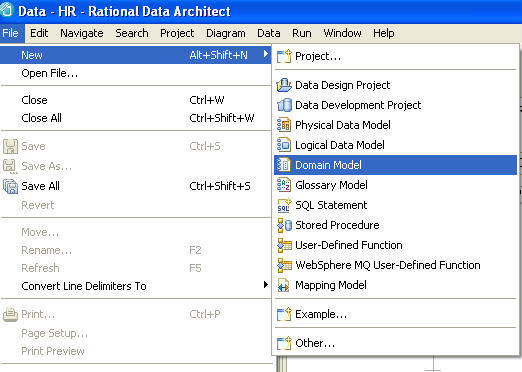Image resolution: width=522 pixels, height=372 pixels.
Task: Expand Convert Line Delimiters To submenu arrow
Action: (266, 285)
